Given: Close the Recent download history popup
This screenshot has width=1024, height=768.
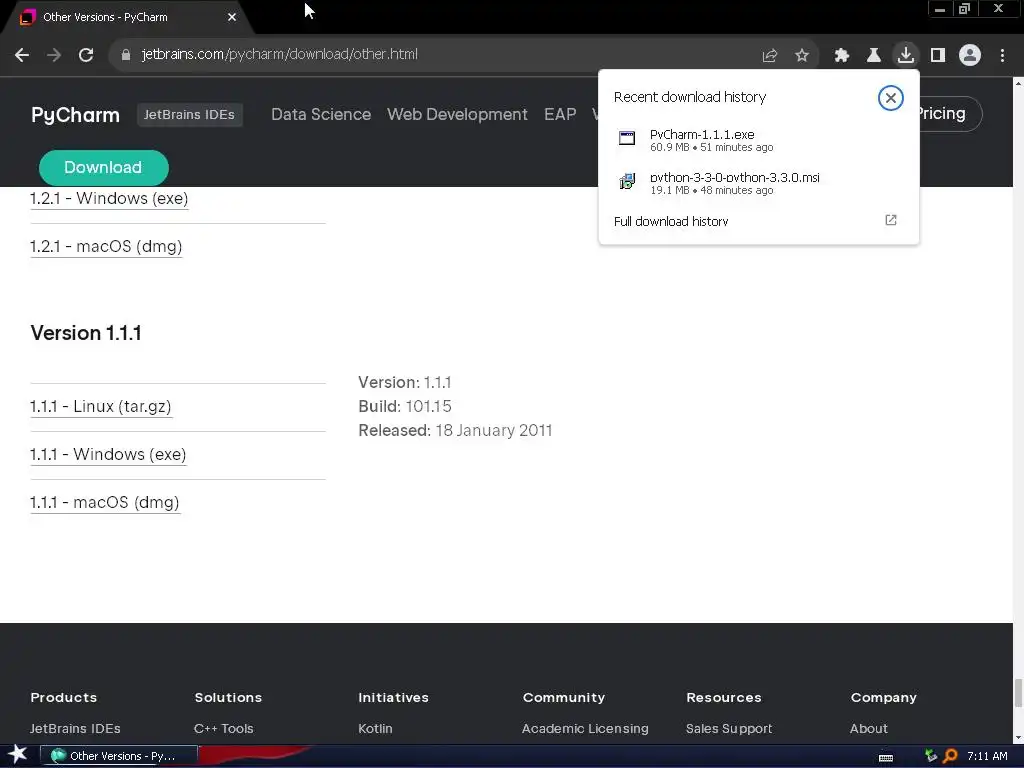Looking at the screenshot, I should (x=891, y=98).
